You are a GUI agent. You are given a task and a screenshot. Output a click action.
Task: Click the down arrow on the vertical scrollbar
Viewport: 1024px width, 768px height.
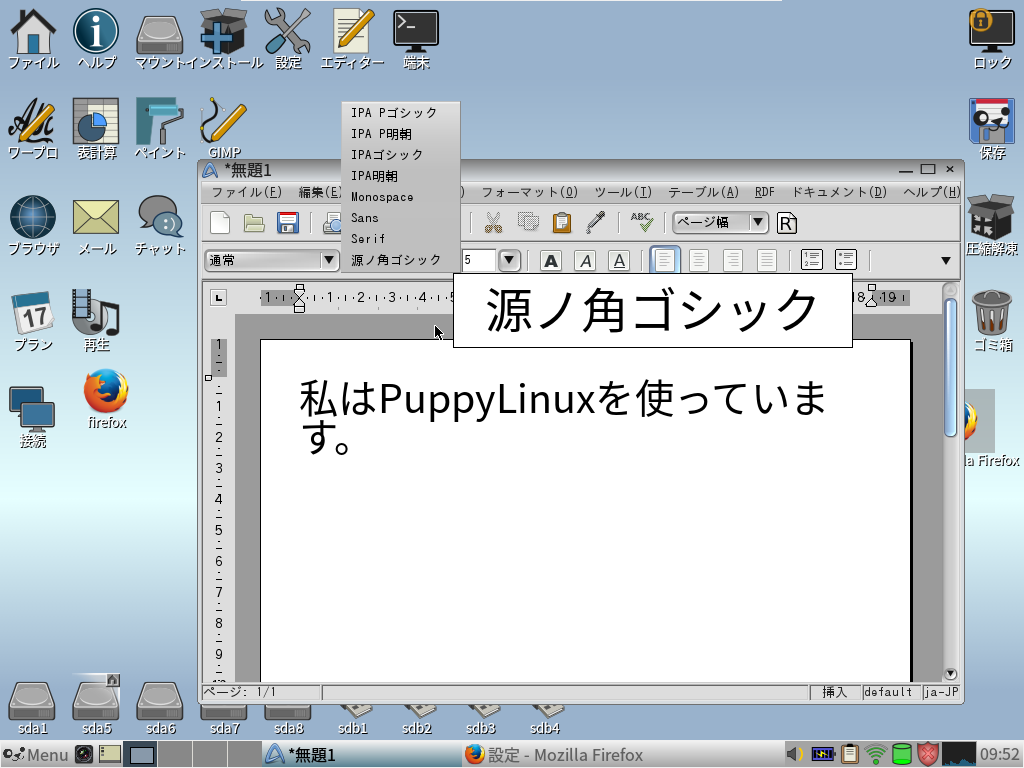tap(949, 673)
